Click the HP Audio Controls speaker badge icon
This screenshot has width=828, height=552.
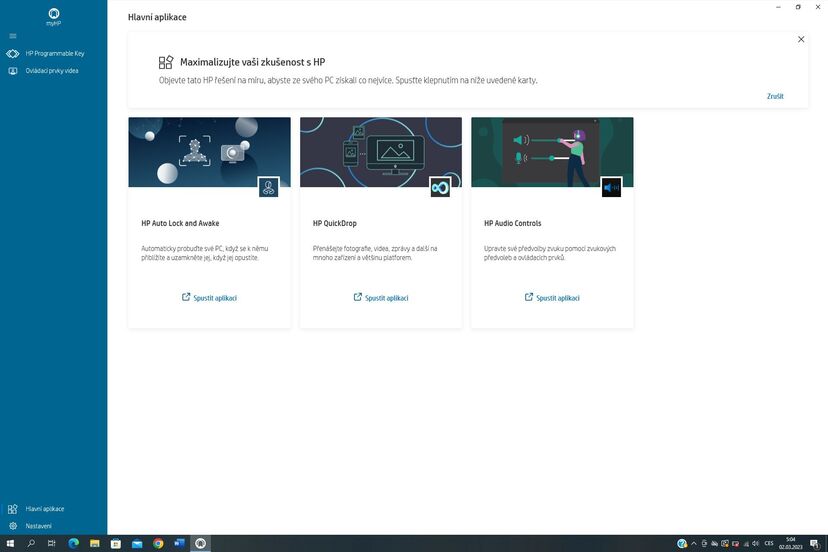pos(611,187)
